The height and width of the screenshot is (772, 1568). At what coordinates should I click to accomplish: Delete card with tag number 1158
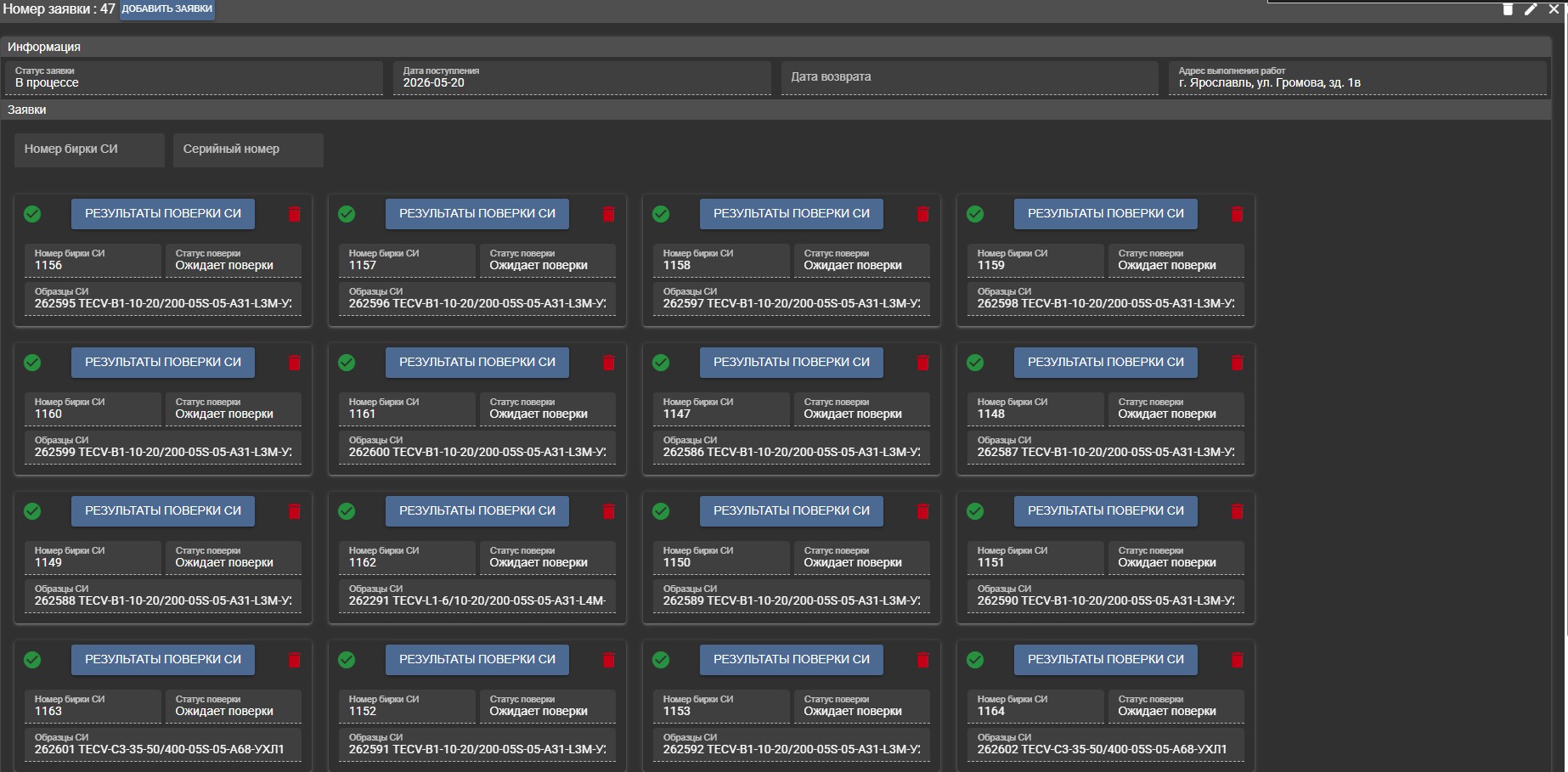[x=922, y=214]
